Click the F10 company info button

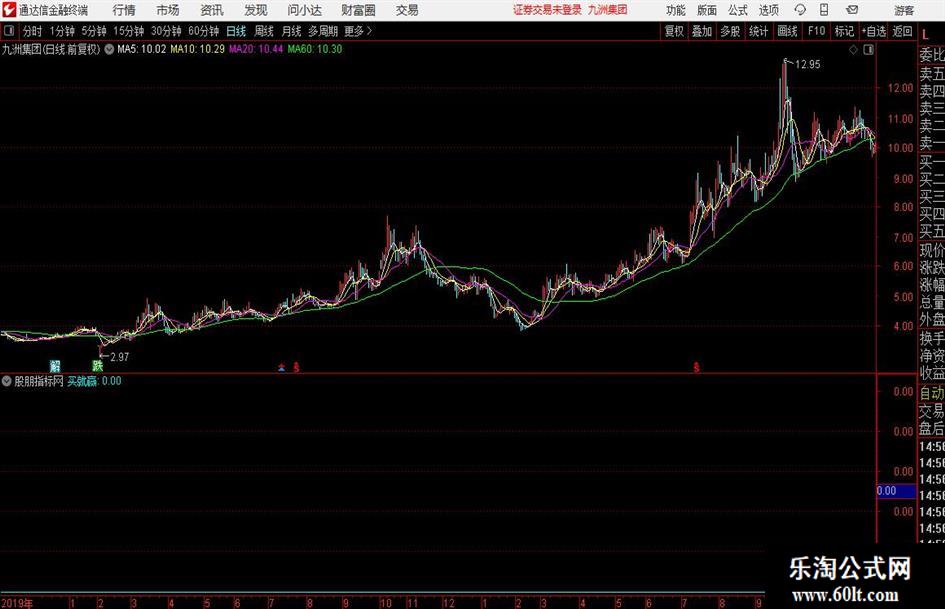coord(817,31)
